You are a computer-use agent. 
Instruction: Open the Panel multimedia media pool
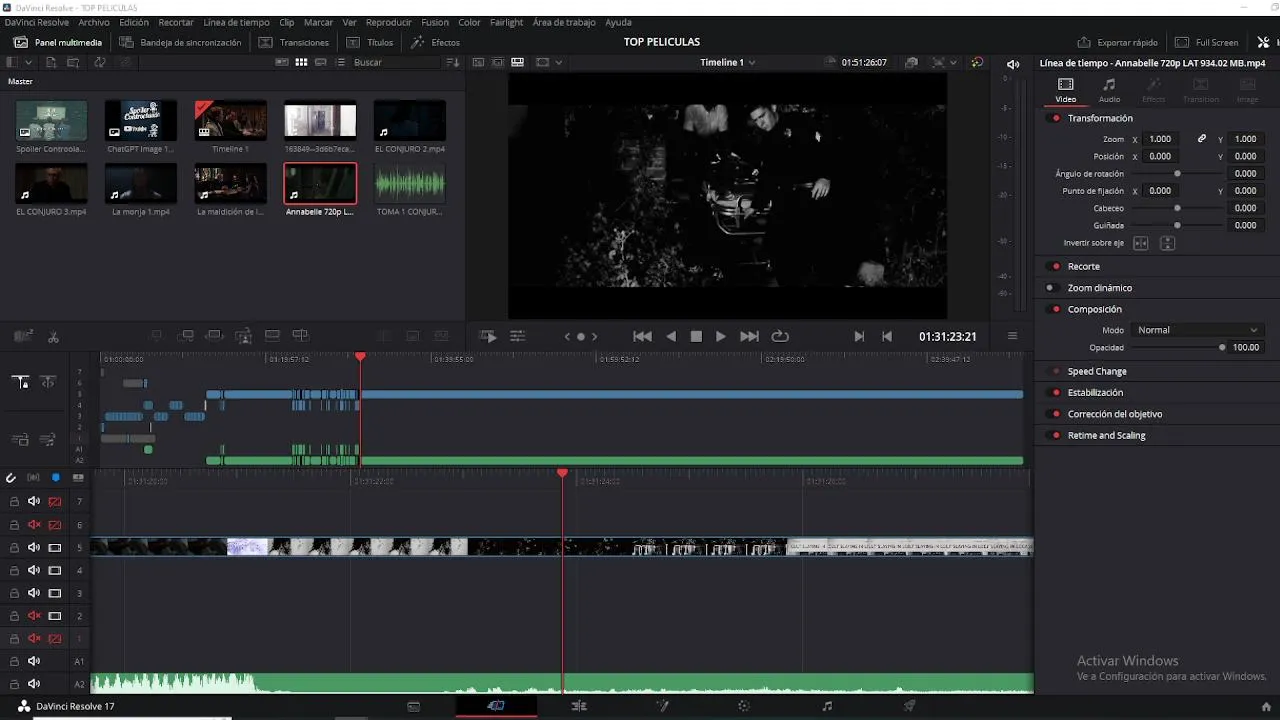[x=57, y=42]
